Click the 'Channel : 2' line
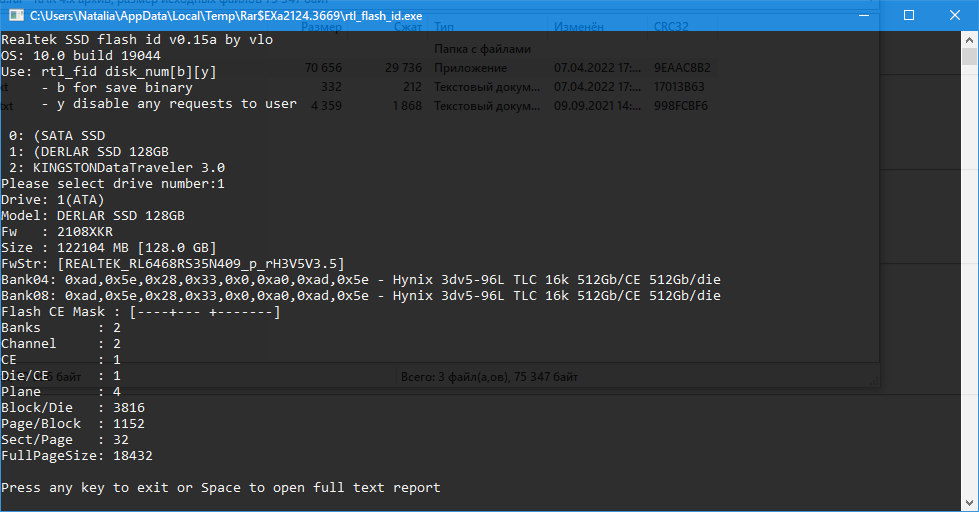The width and height of the screenshot is (979, 512). click(x=61, y=343)
